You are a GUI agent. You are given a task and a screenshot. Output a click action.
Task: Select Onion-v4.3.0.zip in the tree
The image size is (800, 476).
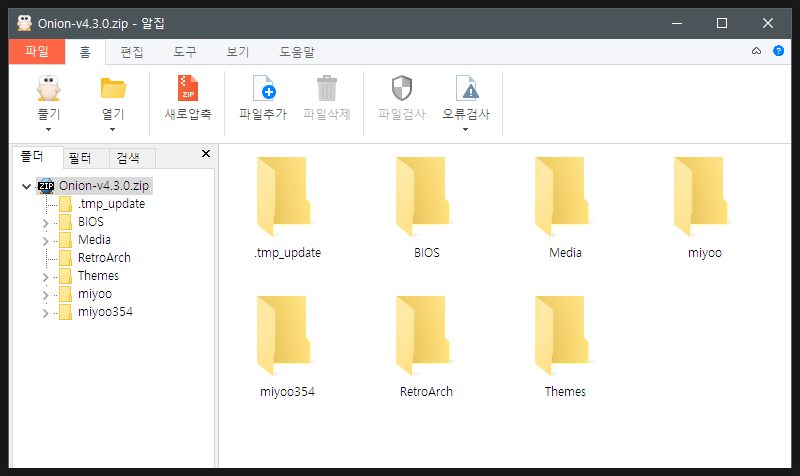click(x=104, y=186)
